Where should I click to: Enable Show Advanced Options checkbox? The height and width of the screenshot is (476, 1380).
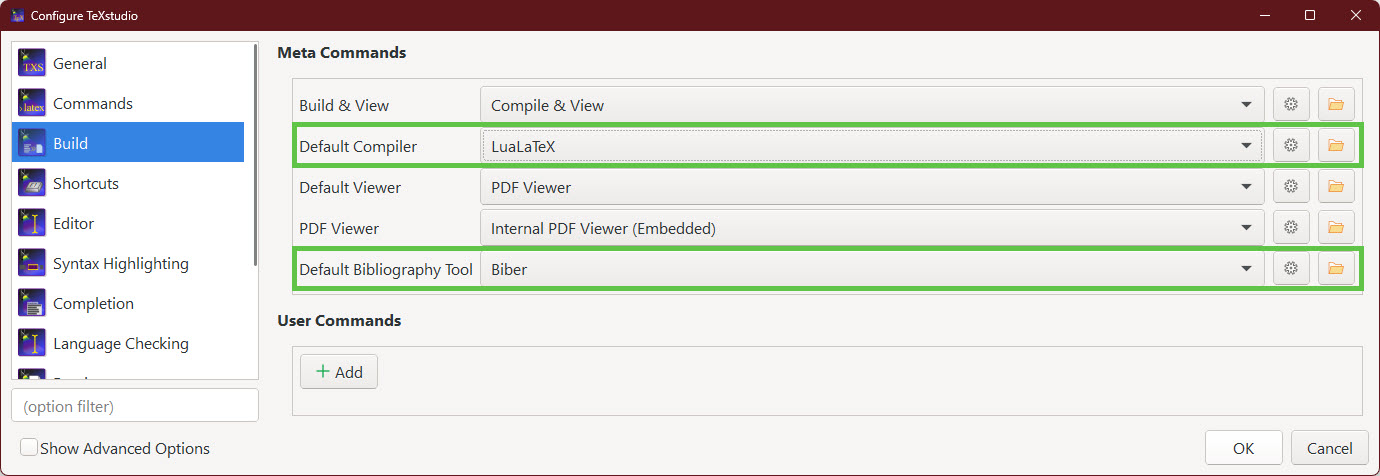tap(30, 448)
